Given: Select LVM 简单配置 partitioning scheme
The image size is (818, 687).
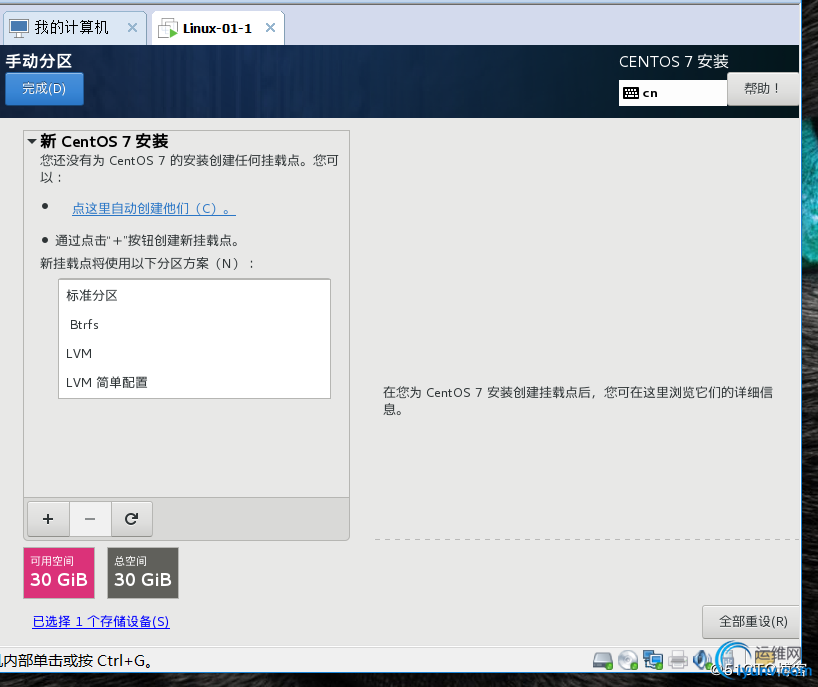Looking at the screenshot, I should point(194,383).
